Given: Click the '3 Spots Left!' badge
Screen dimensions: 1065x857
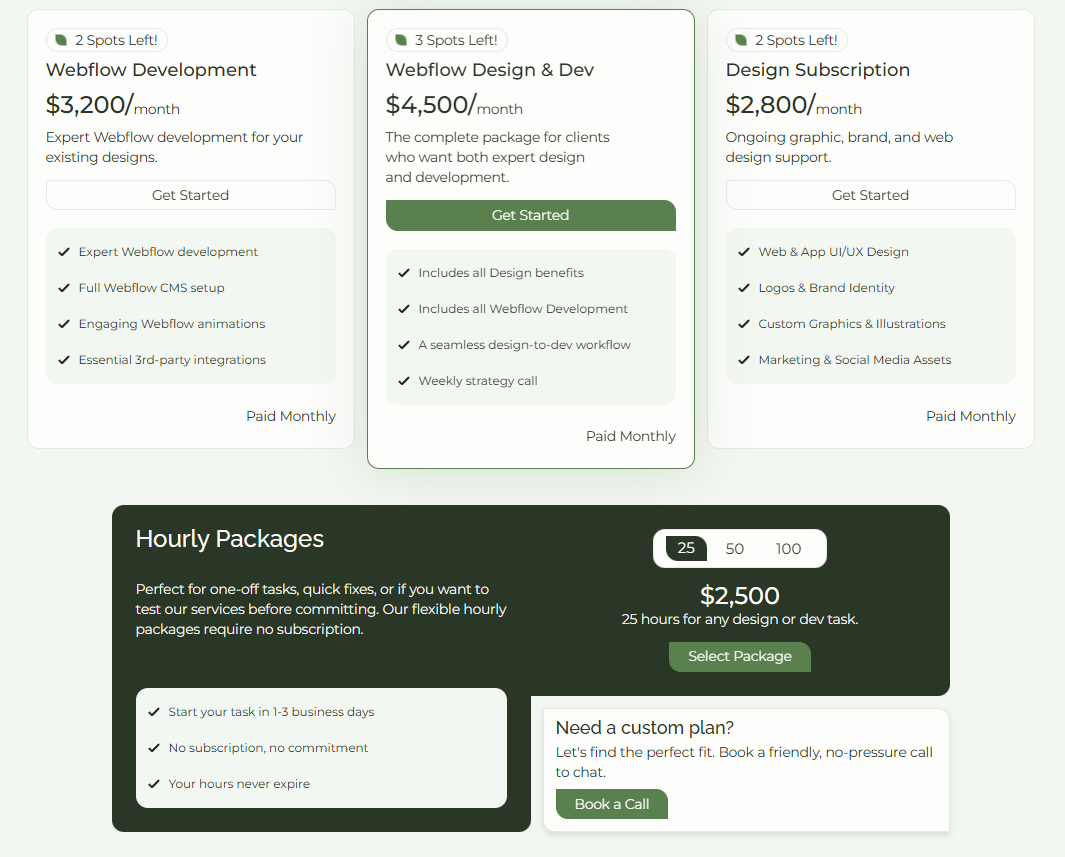Looking at the screenshot, I should (447, 40).
